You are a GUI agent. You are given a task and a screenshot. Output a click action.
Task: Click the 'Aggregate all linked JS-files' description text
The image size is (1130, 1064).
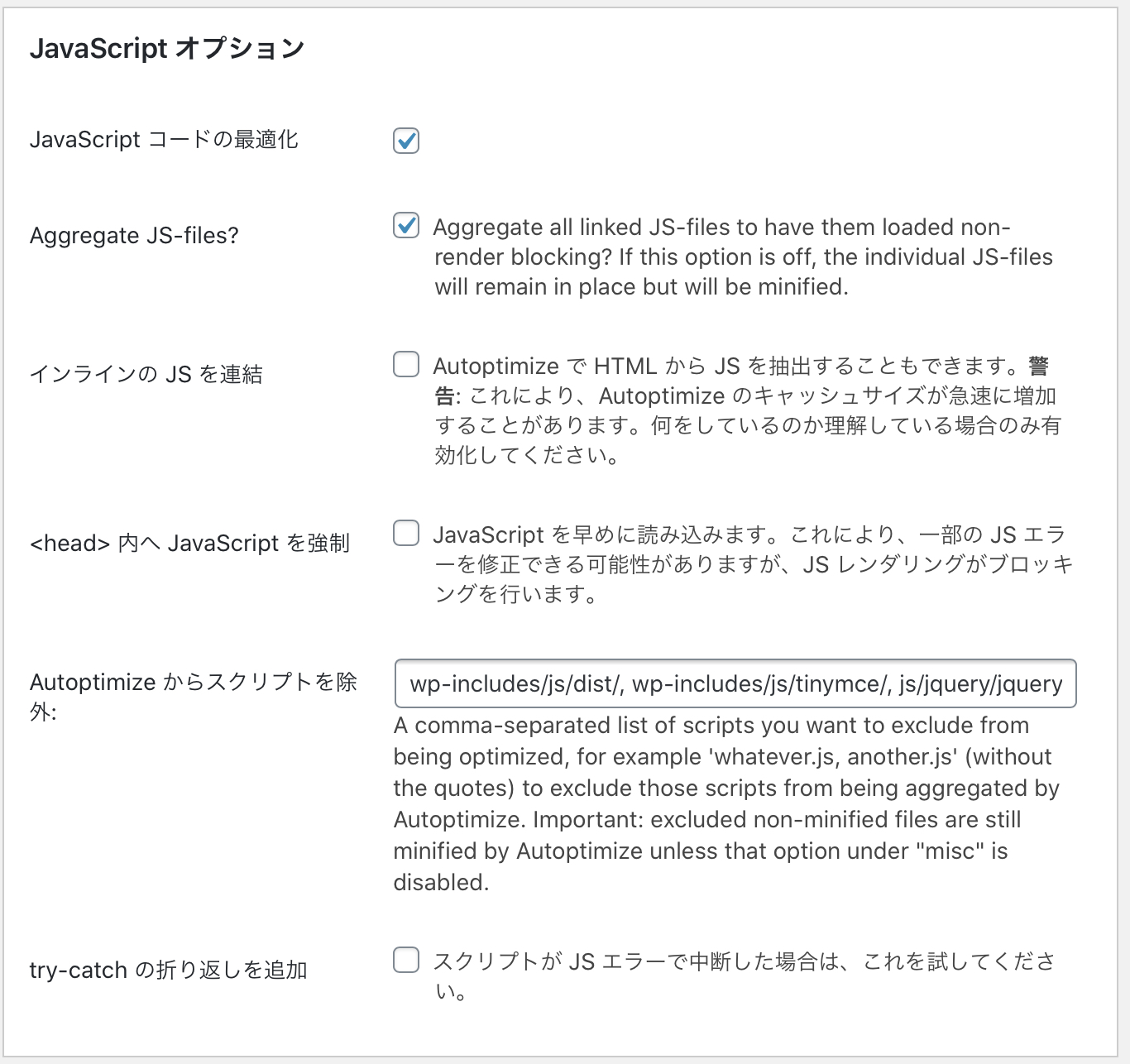(743, 256)
